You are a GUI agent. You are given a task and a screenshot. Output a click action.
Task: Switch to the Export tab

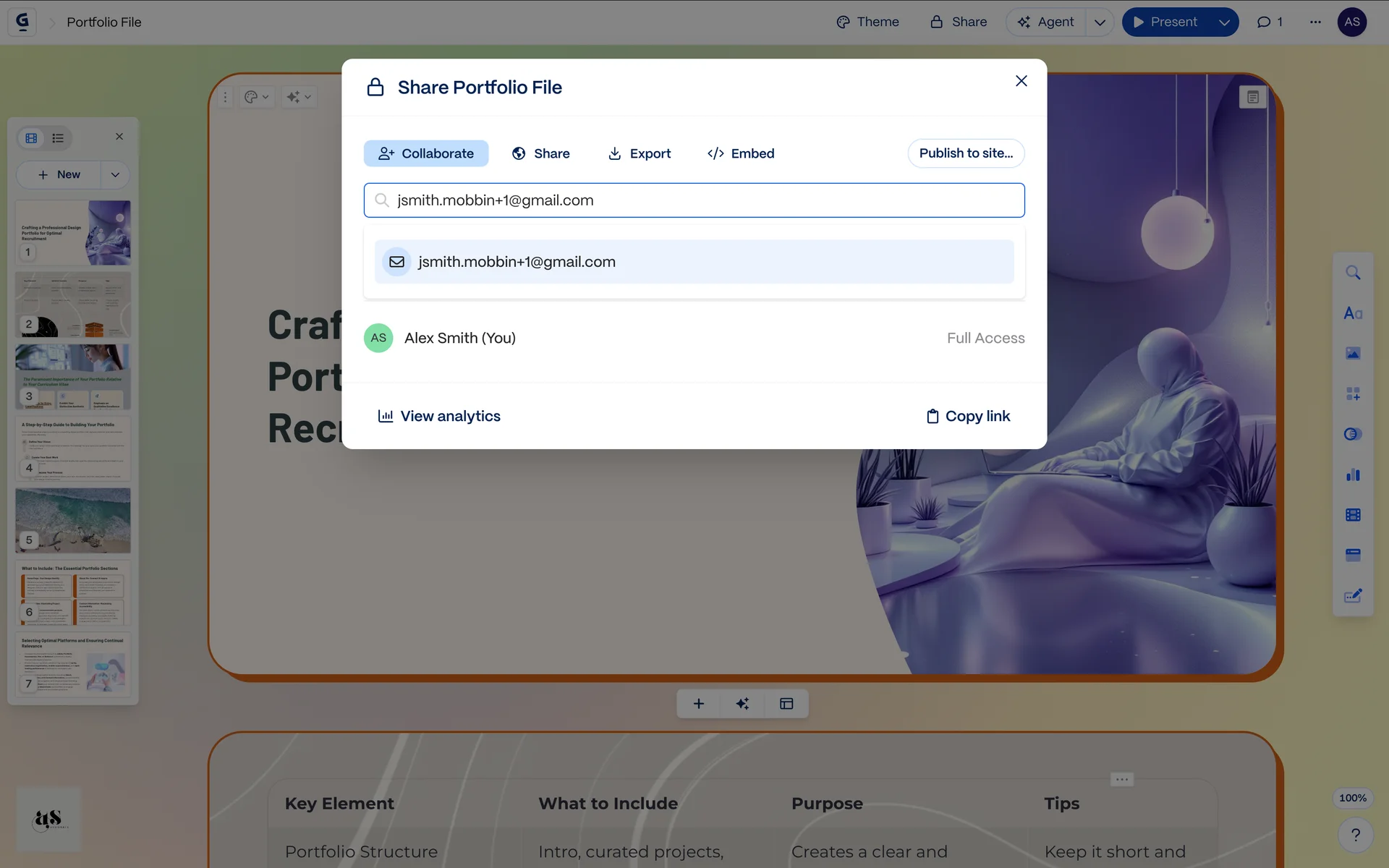pyautogui.click(x=640, y=153)
